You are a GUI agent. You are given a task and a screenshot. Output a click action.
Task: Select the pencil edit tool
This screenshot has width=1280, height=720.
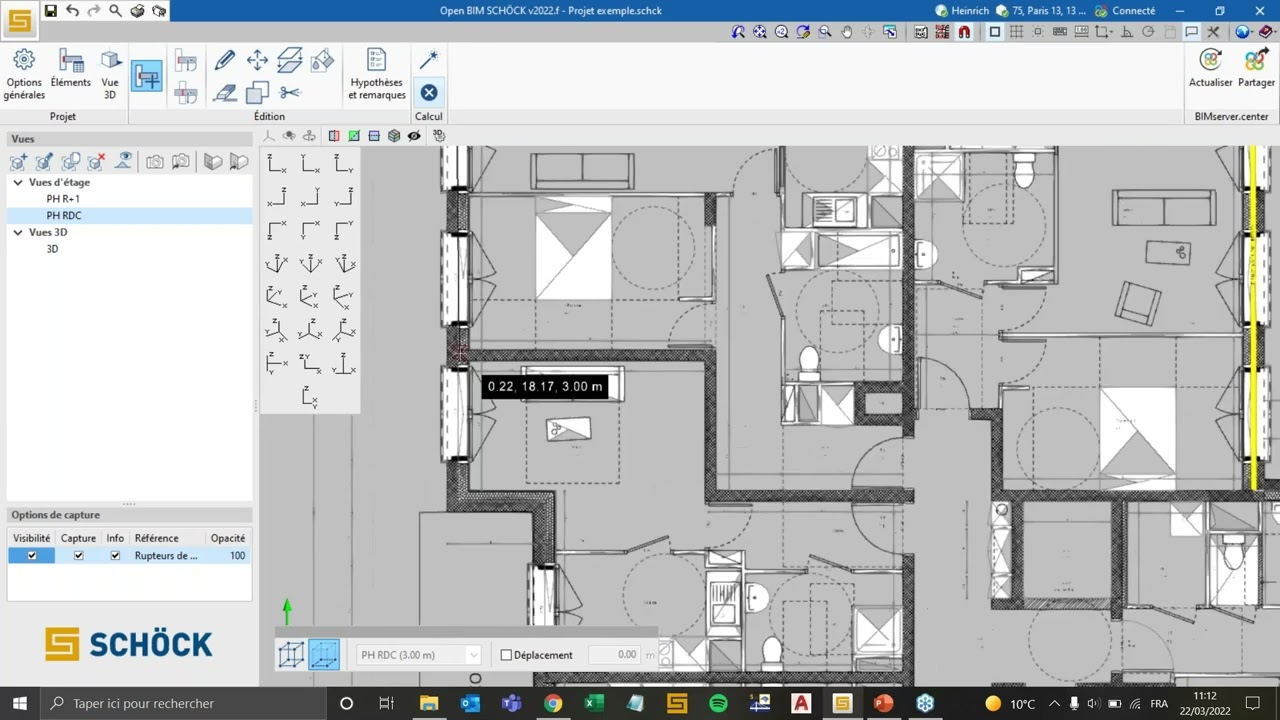(225, 60)
